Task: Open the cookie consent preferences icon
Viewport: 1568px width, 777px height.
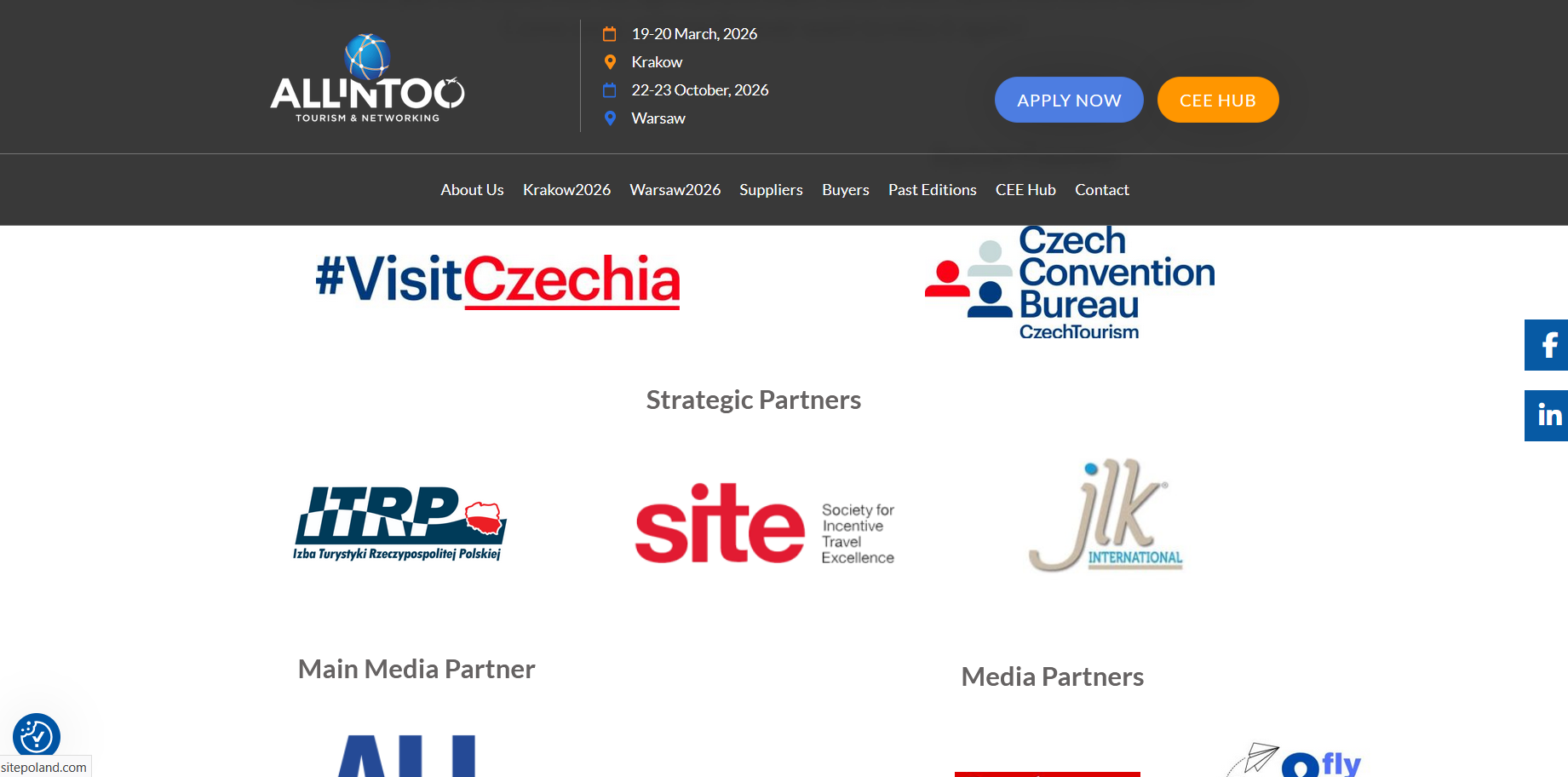Action: pyautogui.click(x=37, y=737)
